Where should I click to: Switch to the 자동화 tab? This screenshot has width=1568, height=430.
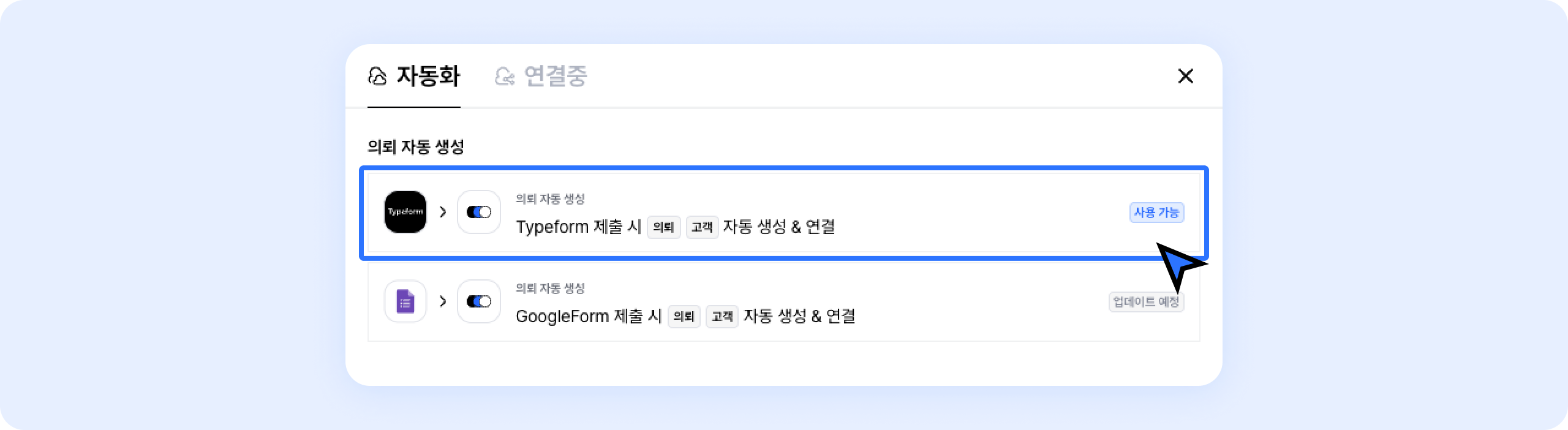tap(428, 77)
